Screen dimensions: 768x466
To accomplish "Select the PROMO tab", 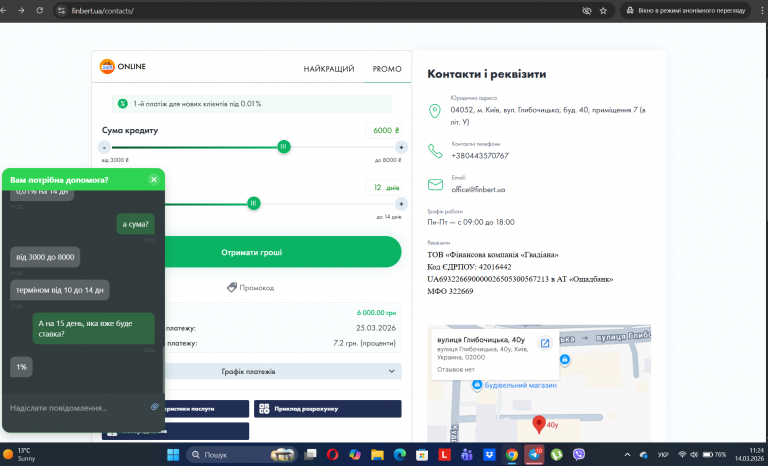I will click(x=387, y=69).
